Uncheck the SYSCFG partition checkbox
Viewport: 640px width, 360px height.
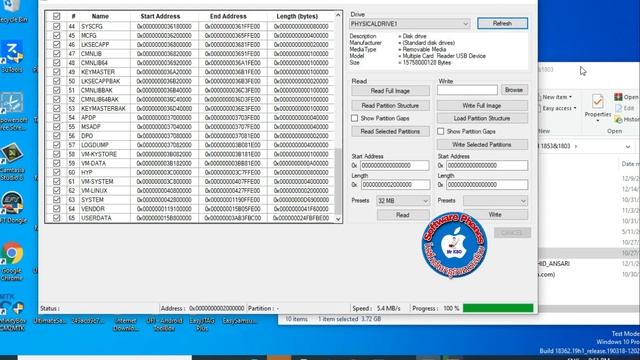pos(56,26)
